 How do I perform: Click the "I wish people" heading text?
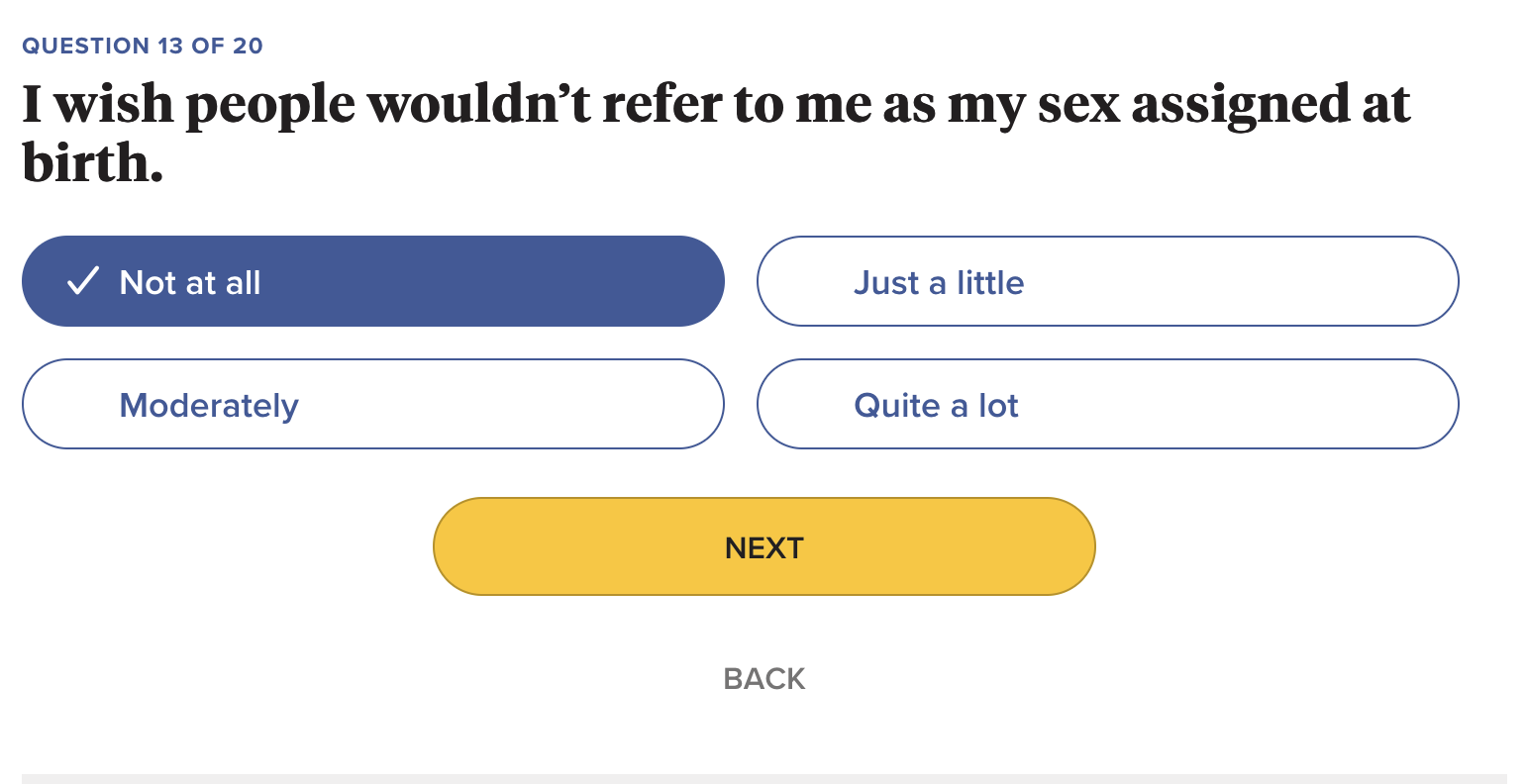[x=188, y=104]
